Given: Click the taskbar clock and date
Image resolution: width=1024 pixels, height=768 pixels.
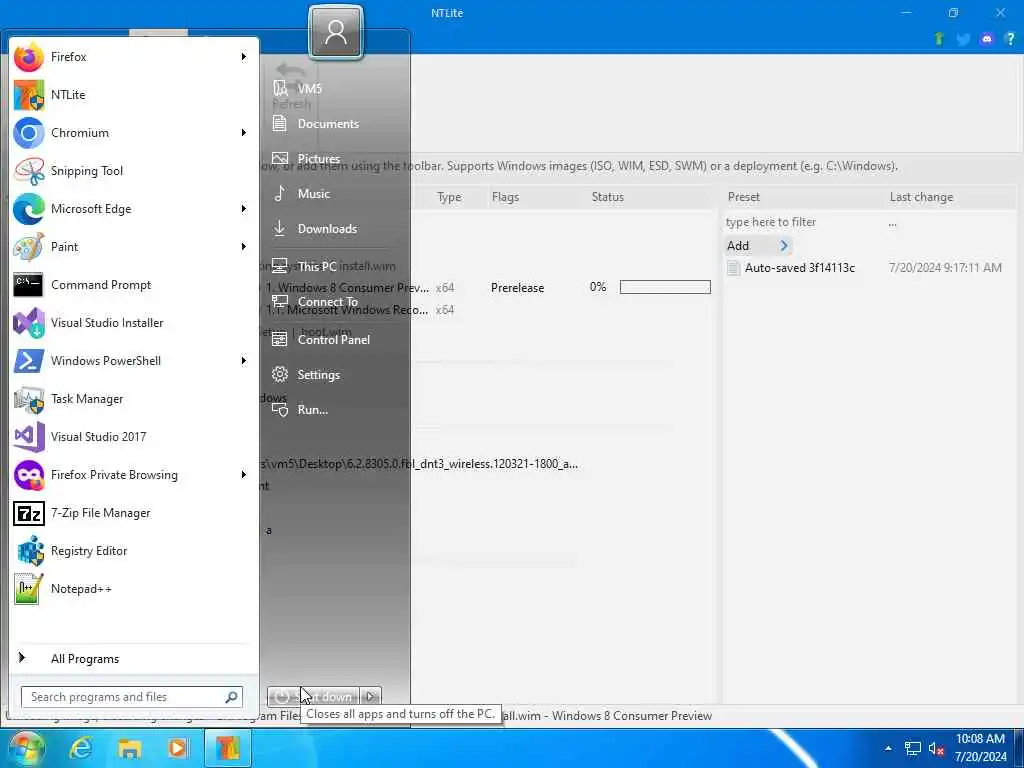Looking at the screenshot, I should click(980, 748).
